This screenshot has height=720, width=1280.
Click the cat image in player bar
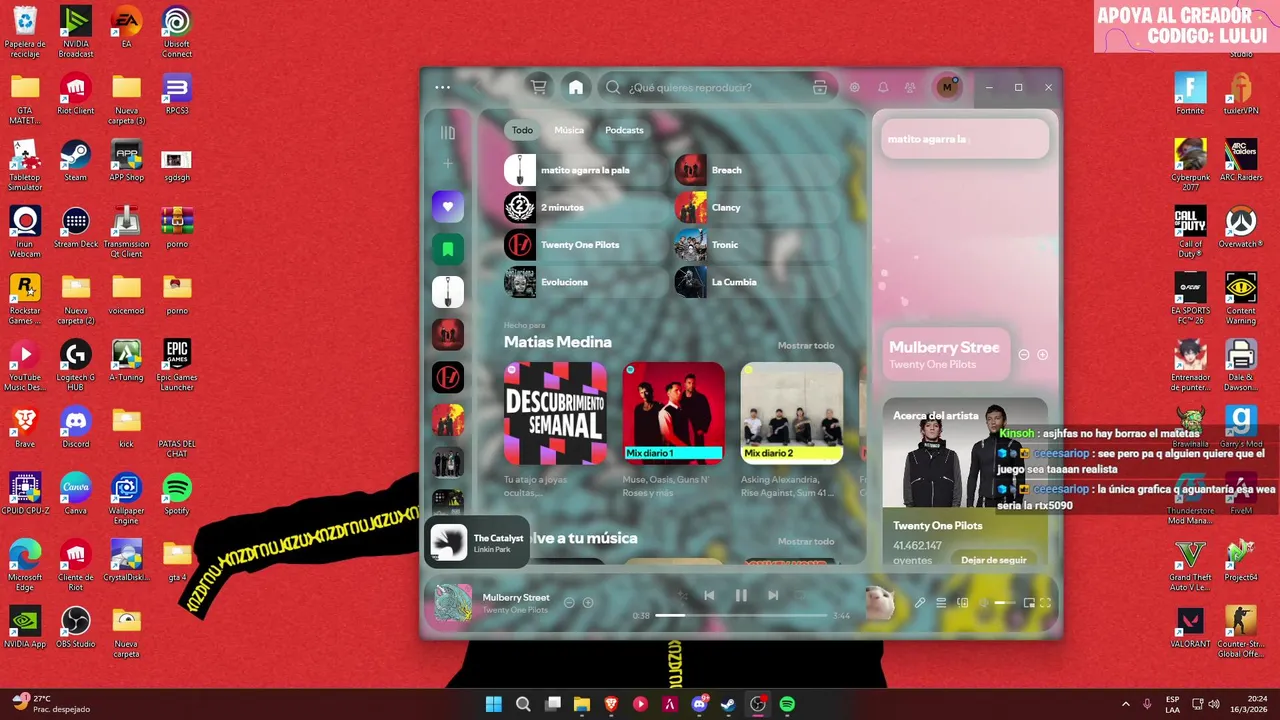coord(880,603)
